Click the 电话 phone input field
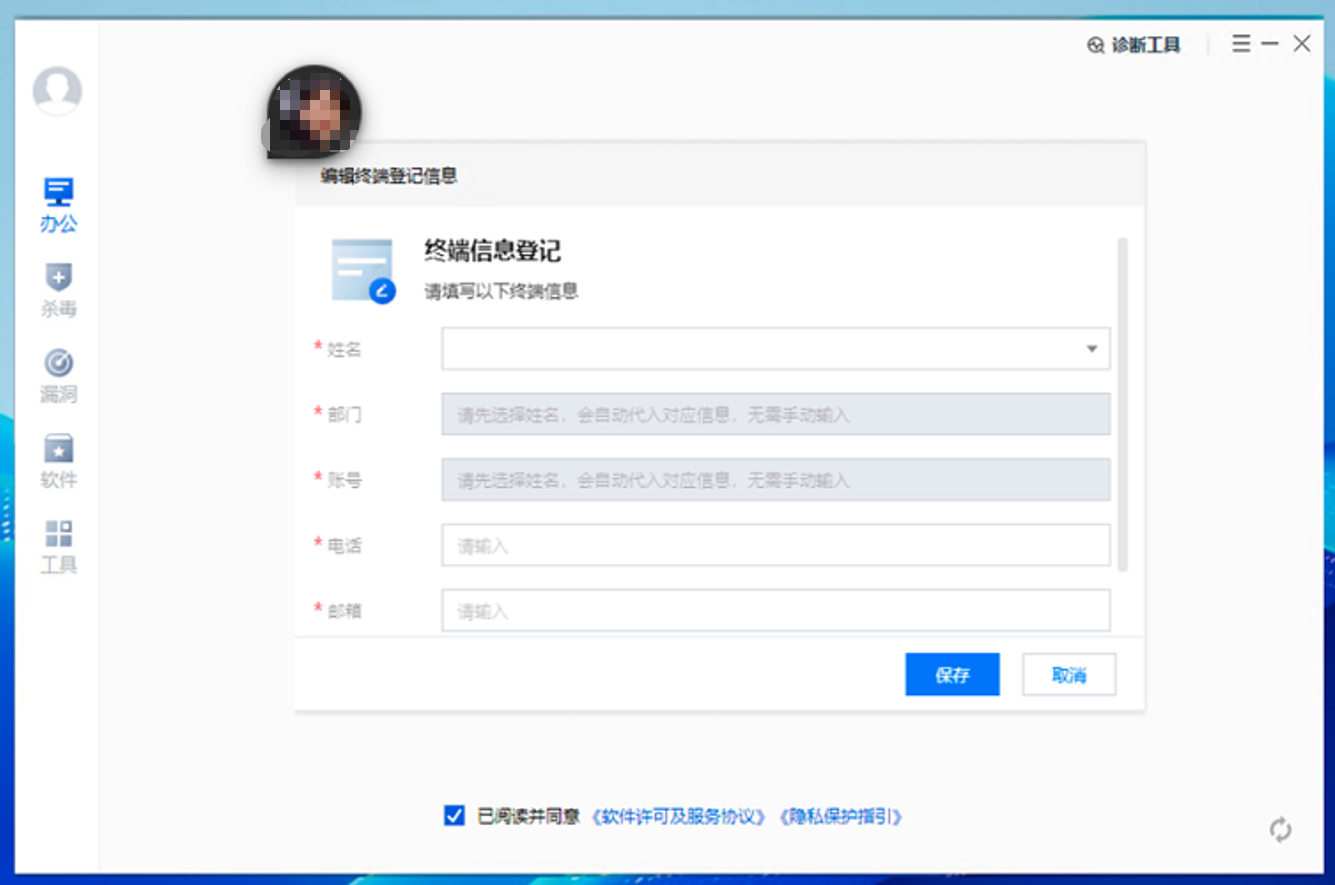 click(775, 546)
